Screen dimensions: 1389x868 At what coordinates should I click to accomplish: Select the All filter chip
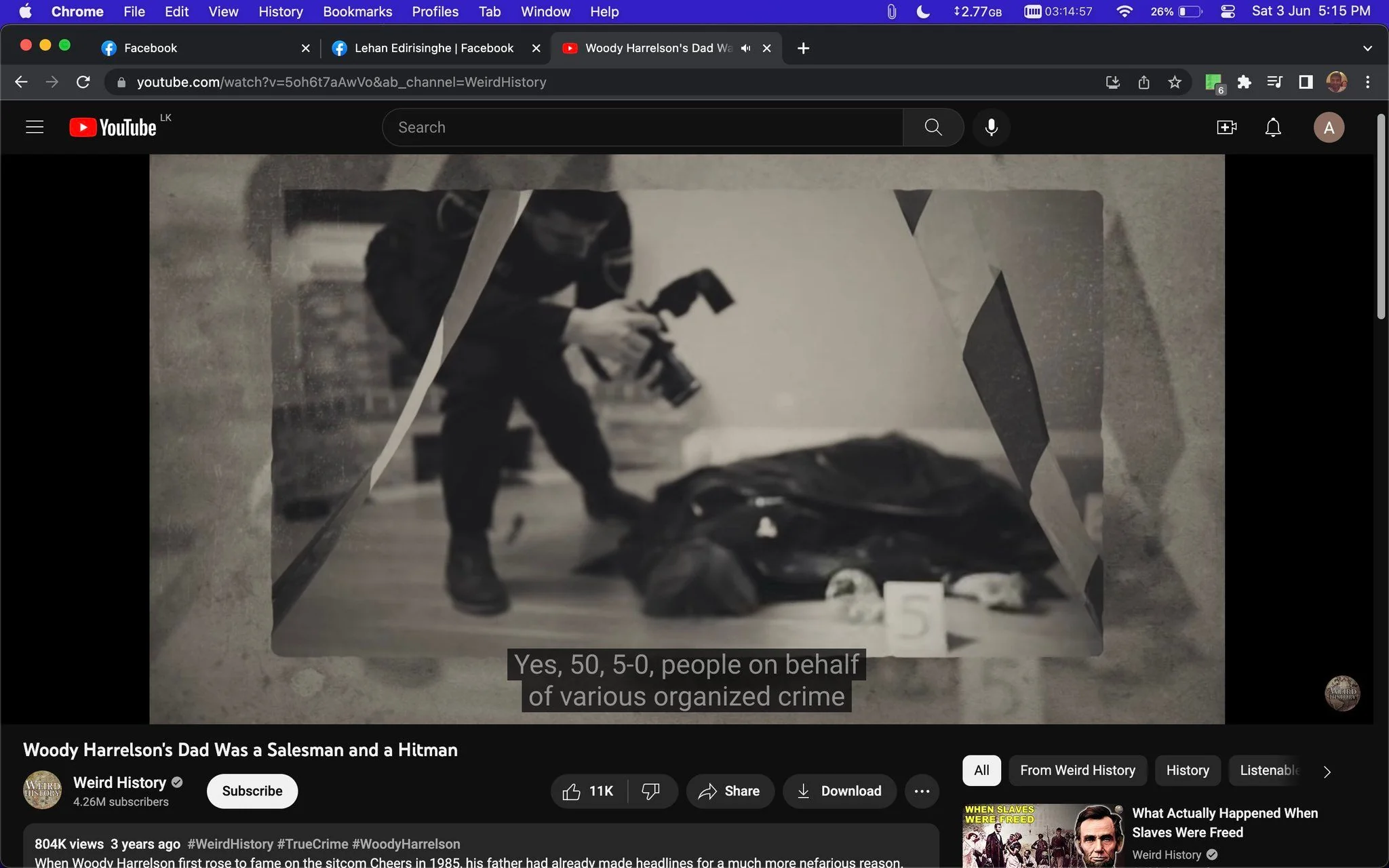coord(981,770)
